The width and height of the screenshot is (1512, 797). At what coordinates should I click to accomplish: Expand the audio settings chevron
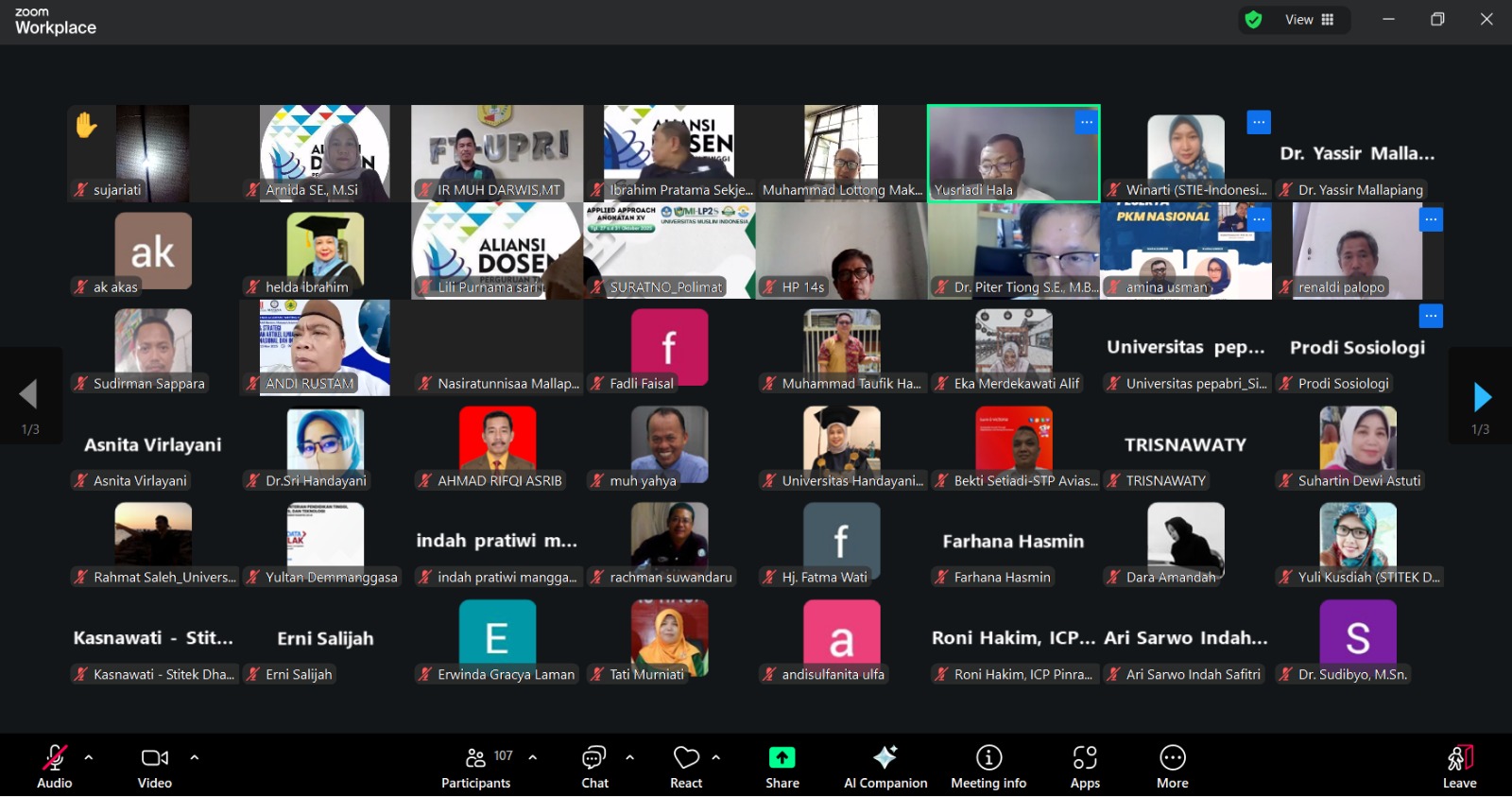tap(89, 757)
